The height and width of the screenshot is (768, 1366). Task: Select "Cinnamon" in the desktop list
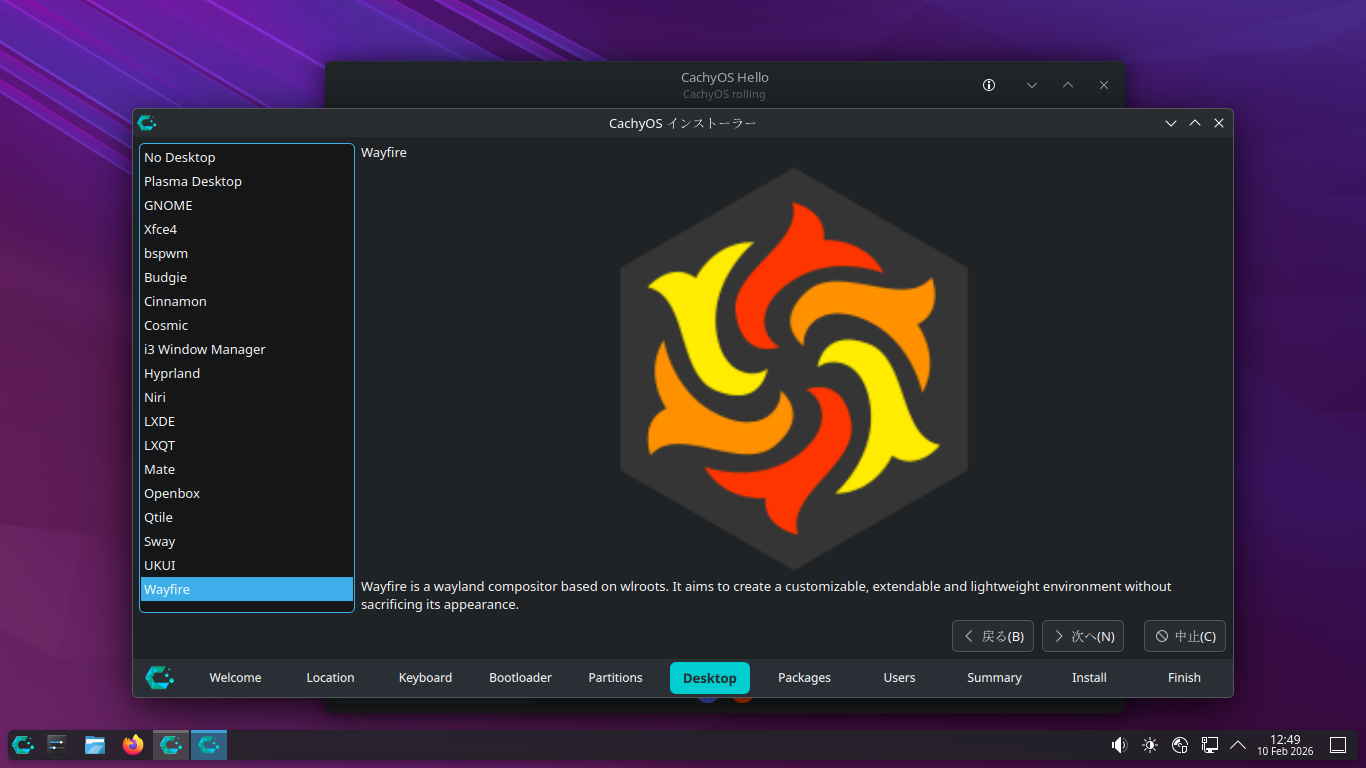[247, 301]
